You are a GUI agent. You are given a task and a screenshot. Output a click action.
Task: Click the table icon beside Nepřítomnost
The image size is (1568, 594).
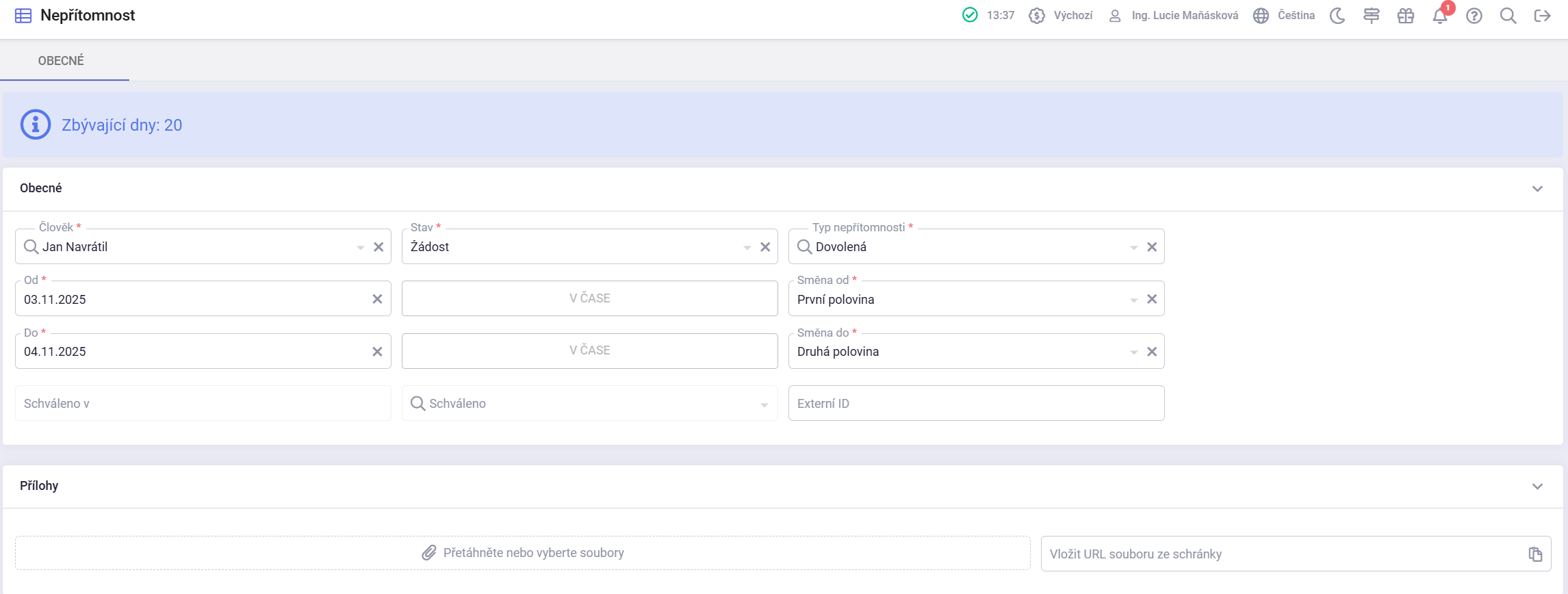click(23, 16)
